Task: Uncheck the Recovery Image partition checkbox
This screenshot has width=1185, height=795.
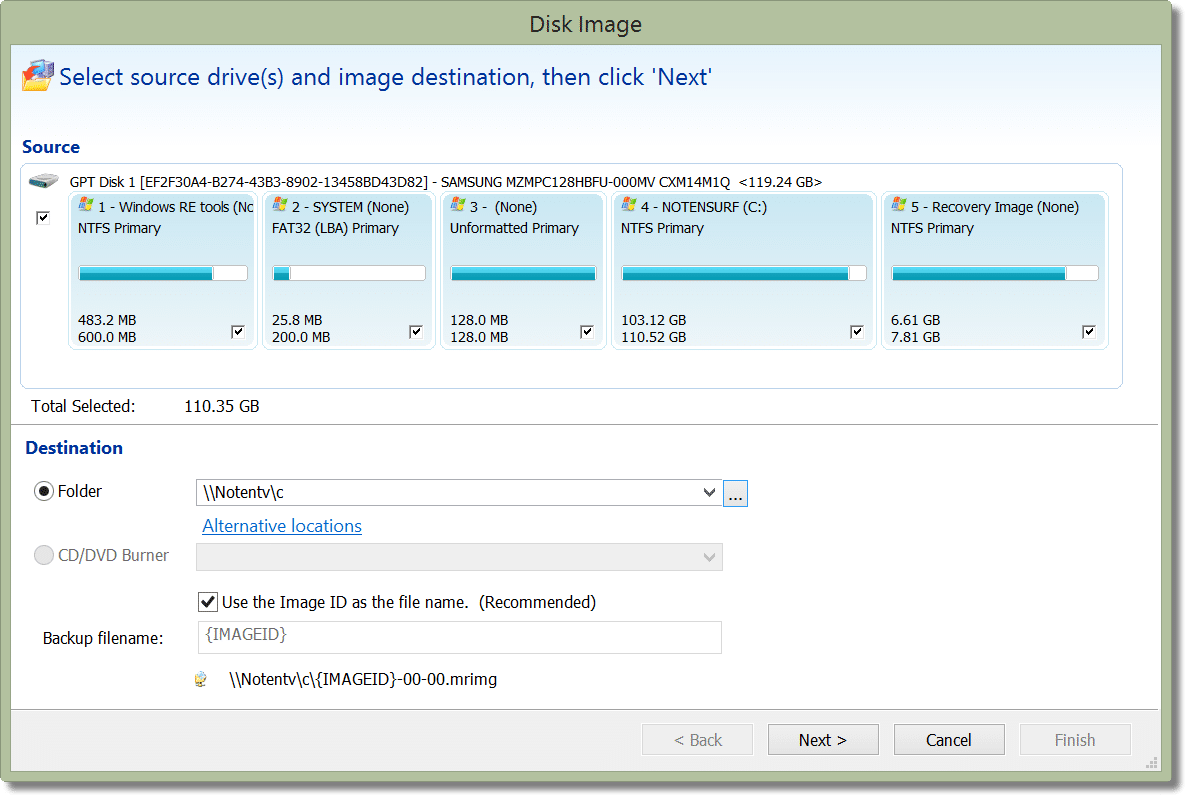Action: tap(1089, 332)
